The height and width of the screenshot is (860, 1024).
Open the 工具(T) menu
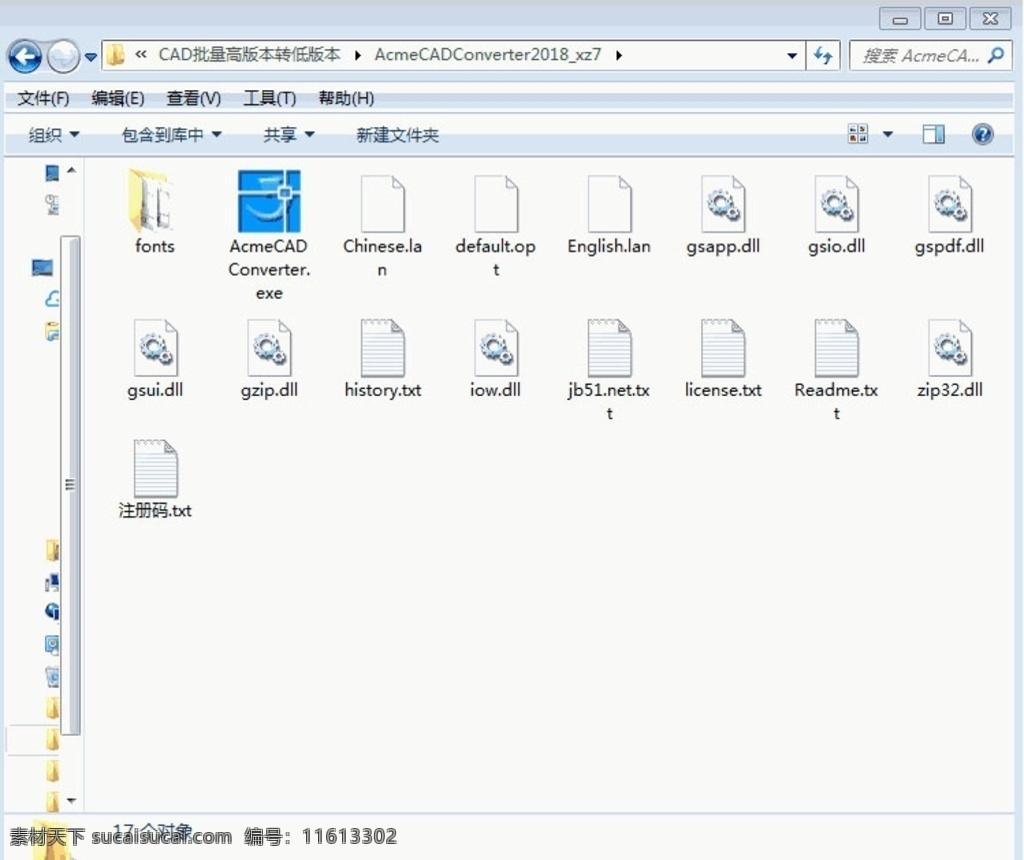point(270,99)
